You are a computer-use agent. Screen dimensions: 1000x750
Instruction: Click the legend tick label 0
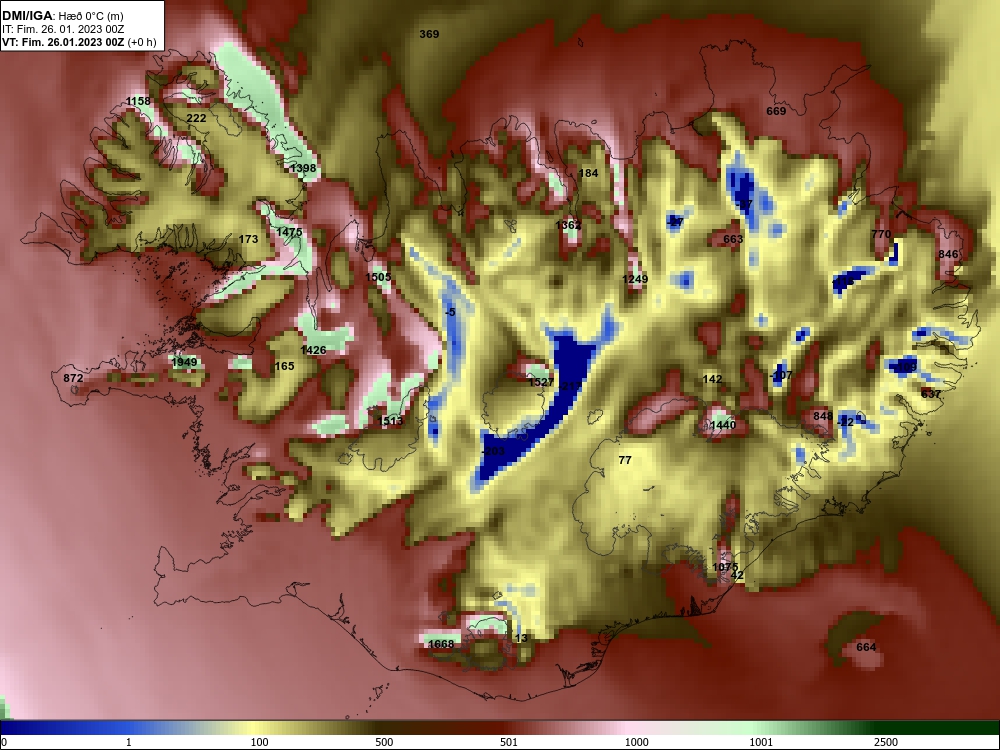(3, 742)
